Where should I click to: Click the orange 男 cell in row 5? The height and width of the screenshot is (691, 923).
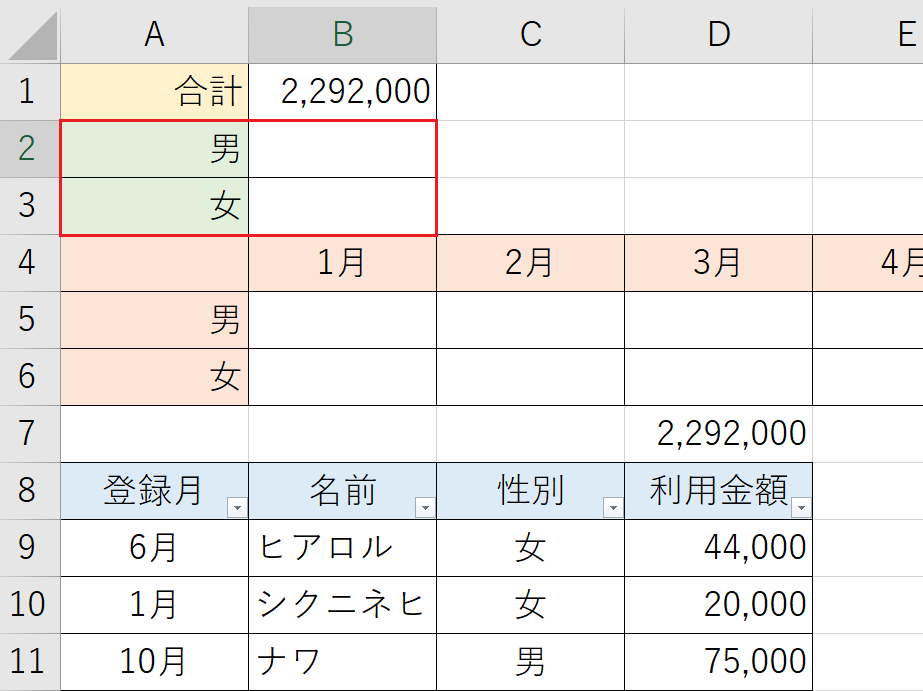click(x=154, y=320)
